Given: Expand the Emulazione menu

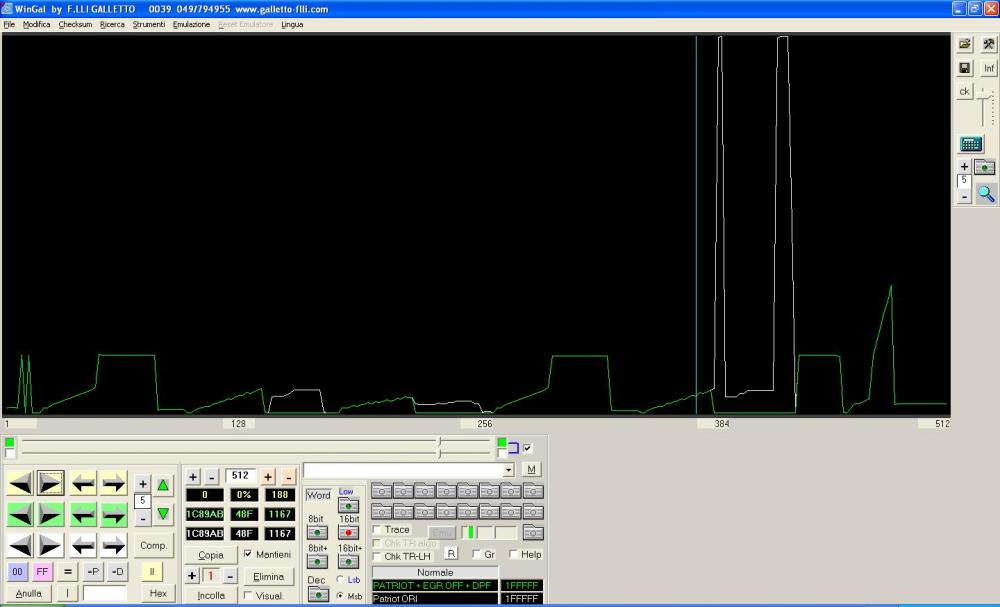Looking at the screenshot, I should 191,24.
